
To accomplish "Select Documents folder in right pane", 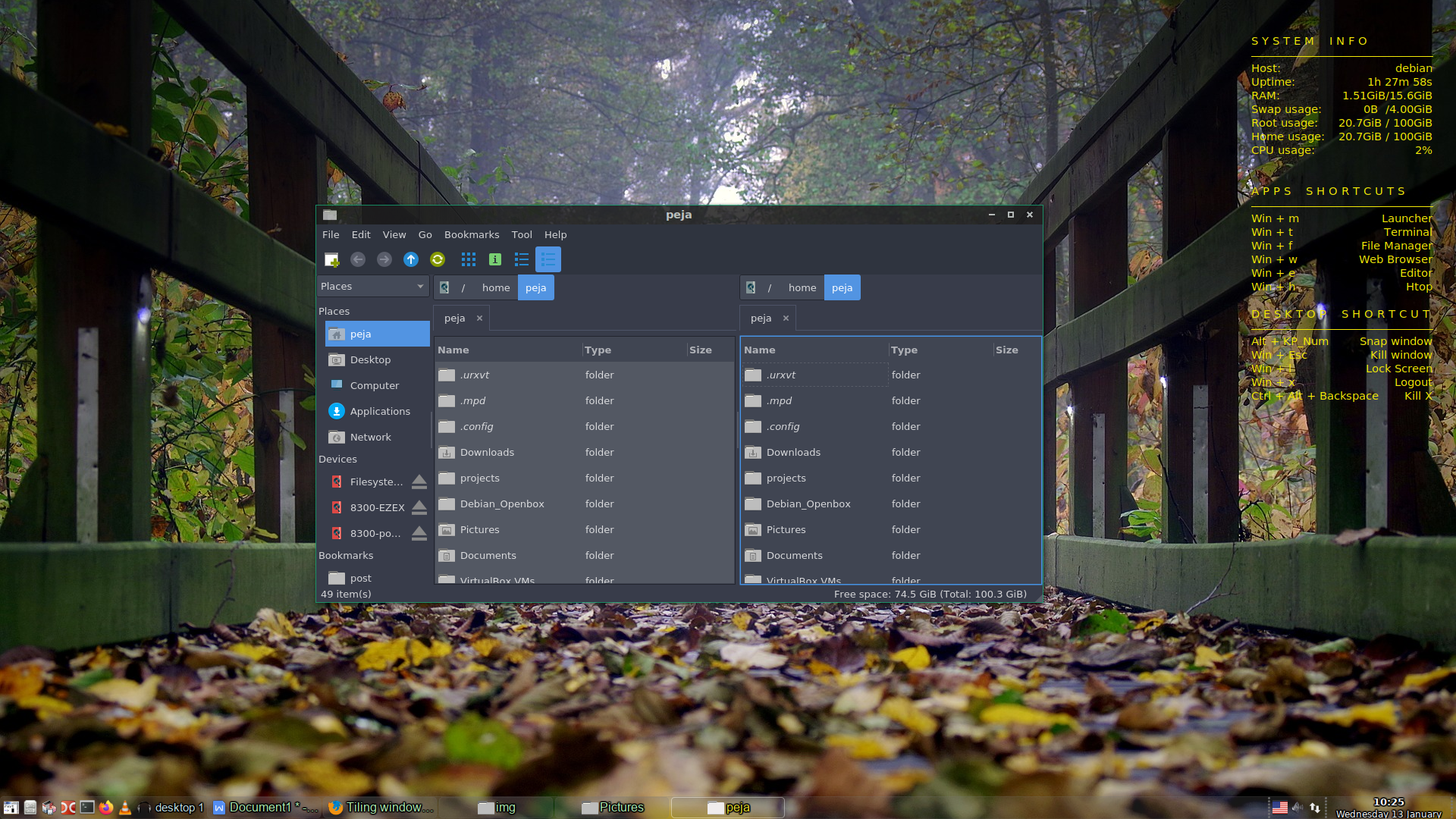I will pos(890,555).
